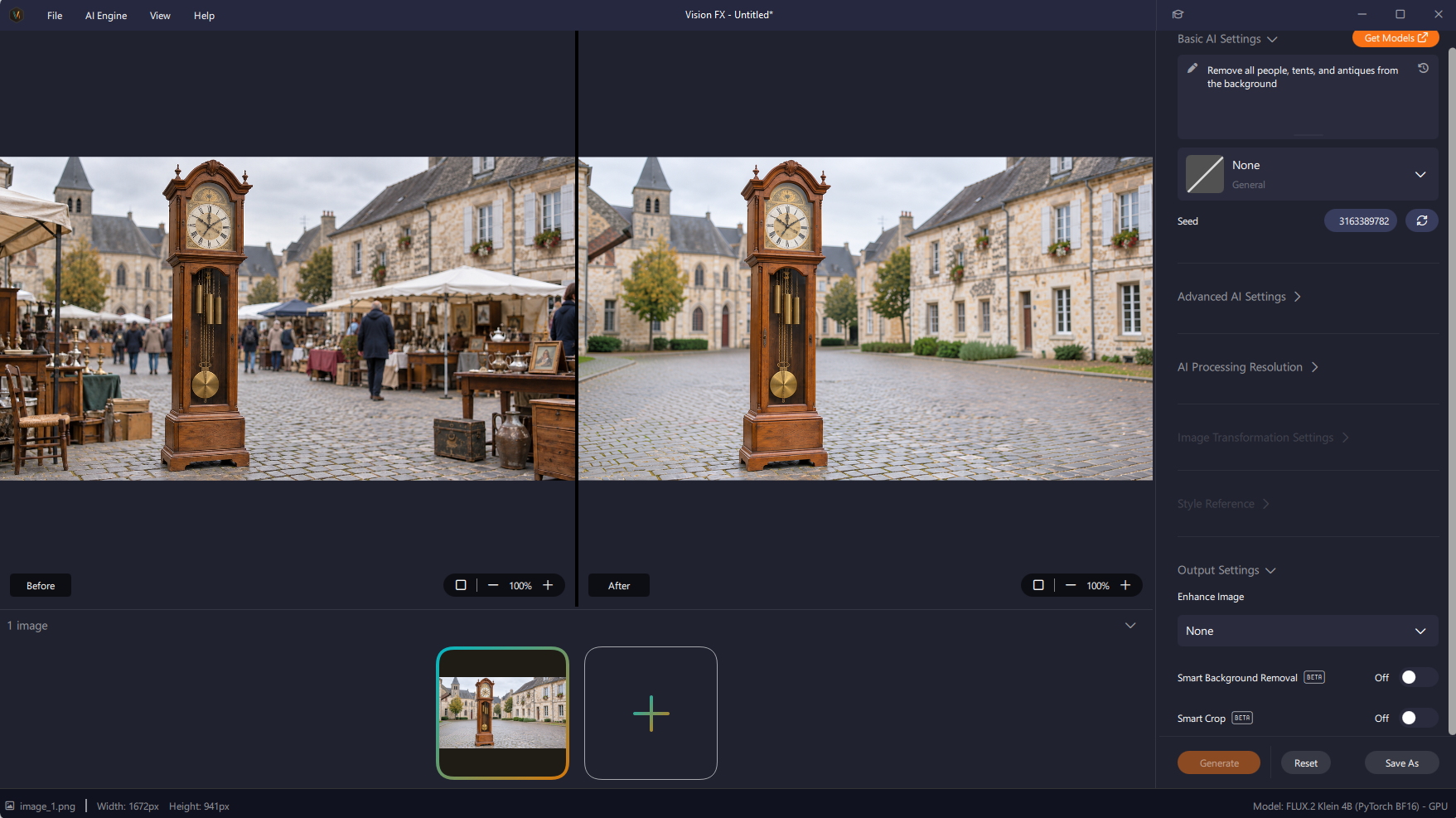1456x818 pixels.
Task: Toggle Smart Background Removal switch
Action: tap(1417, 677)
